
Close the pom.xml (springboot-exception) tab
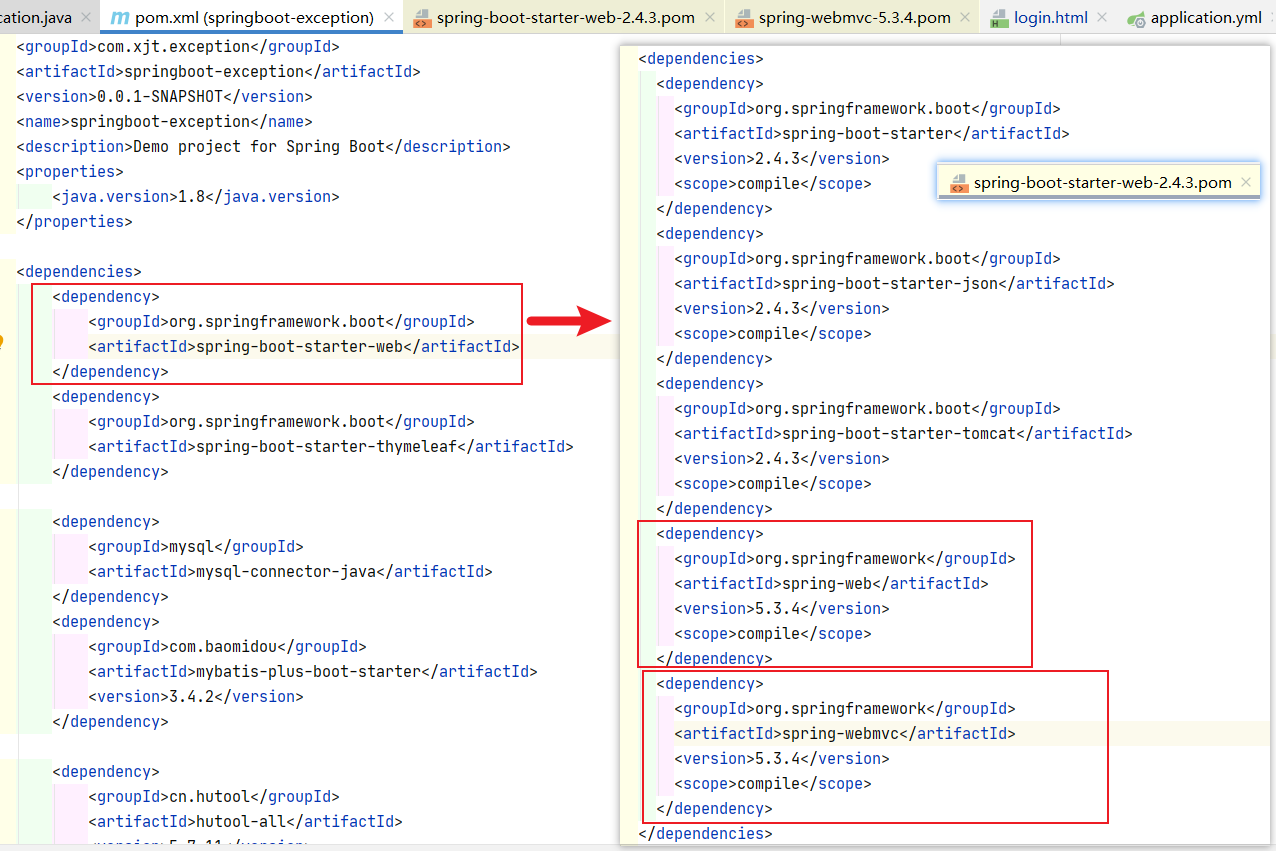390,18
